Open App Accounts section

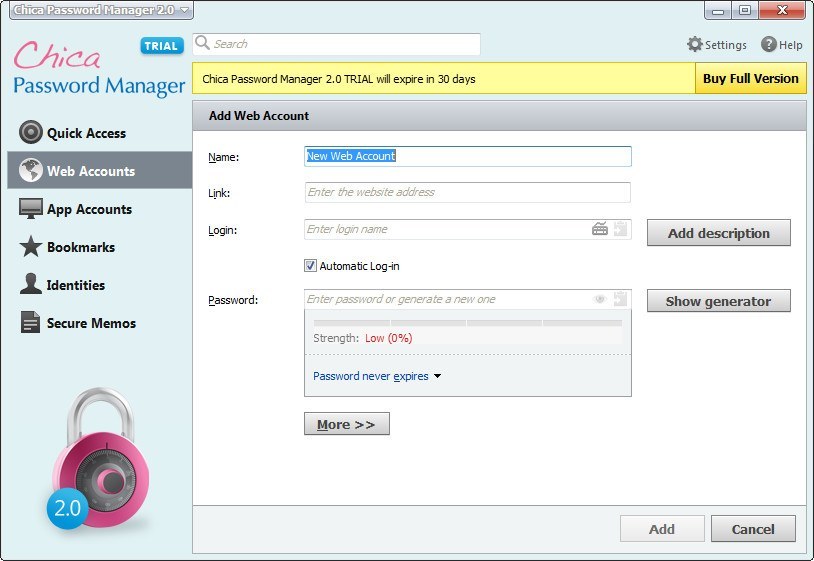(100, 209)
